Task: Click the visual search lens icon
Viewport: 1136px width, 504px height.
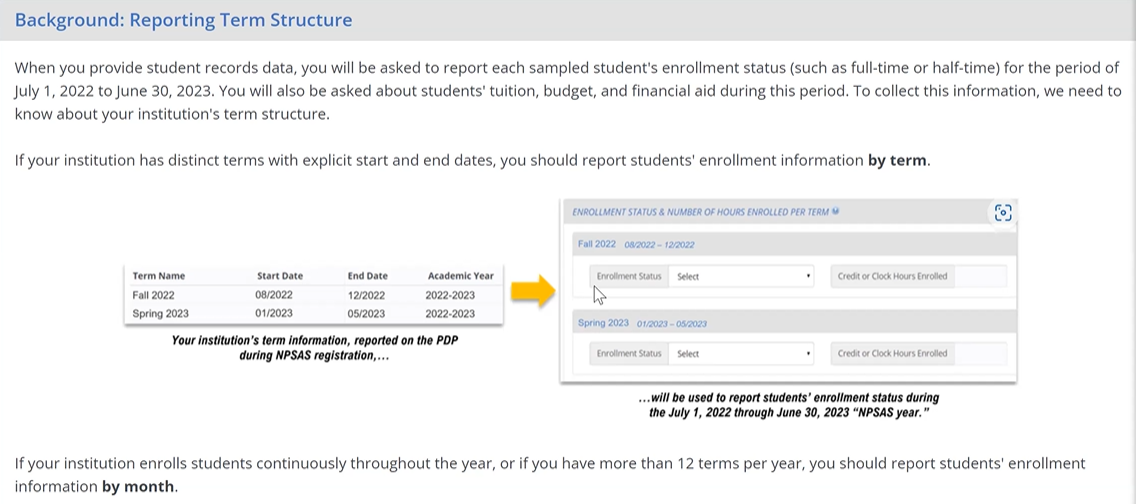Action: click(1003, 212)
